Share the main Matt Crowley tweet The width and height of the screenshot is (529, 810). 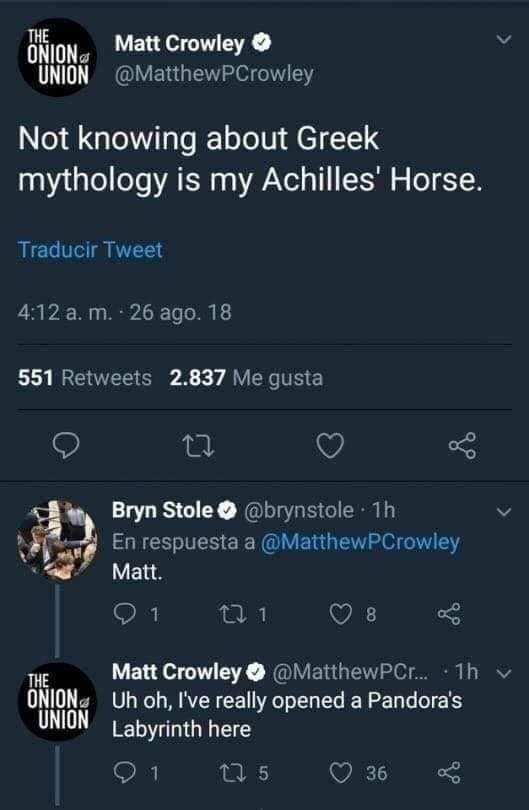coord(463,445)
